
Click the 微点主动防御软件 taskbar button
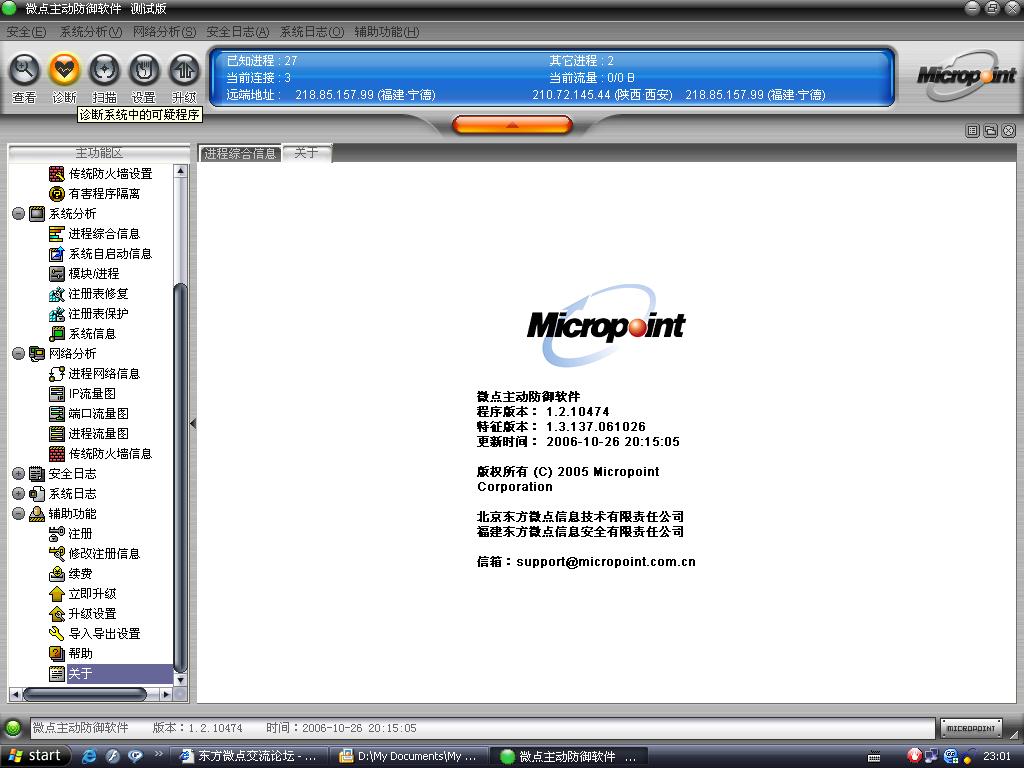568,756
